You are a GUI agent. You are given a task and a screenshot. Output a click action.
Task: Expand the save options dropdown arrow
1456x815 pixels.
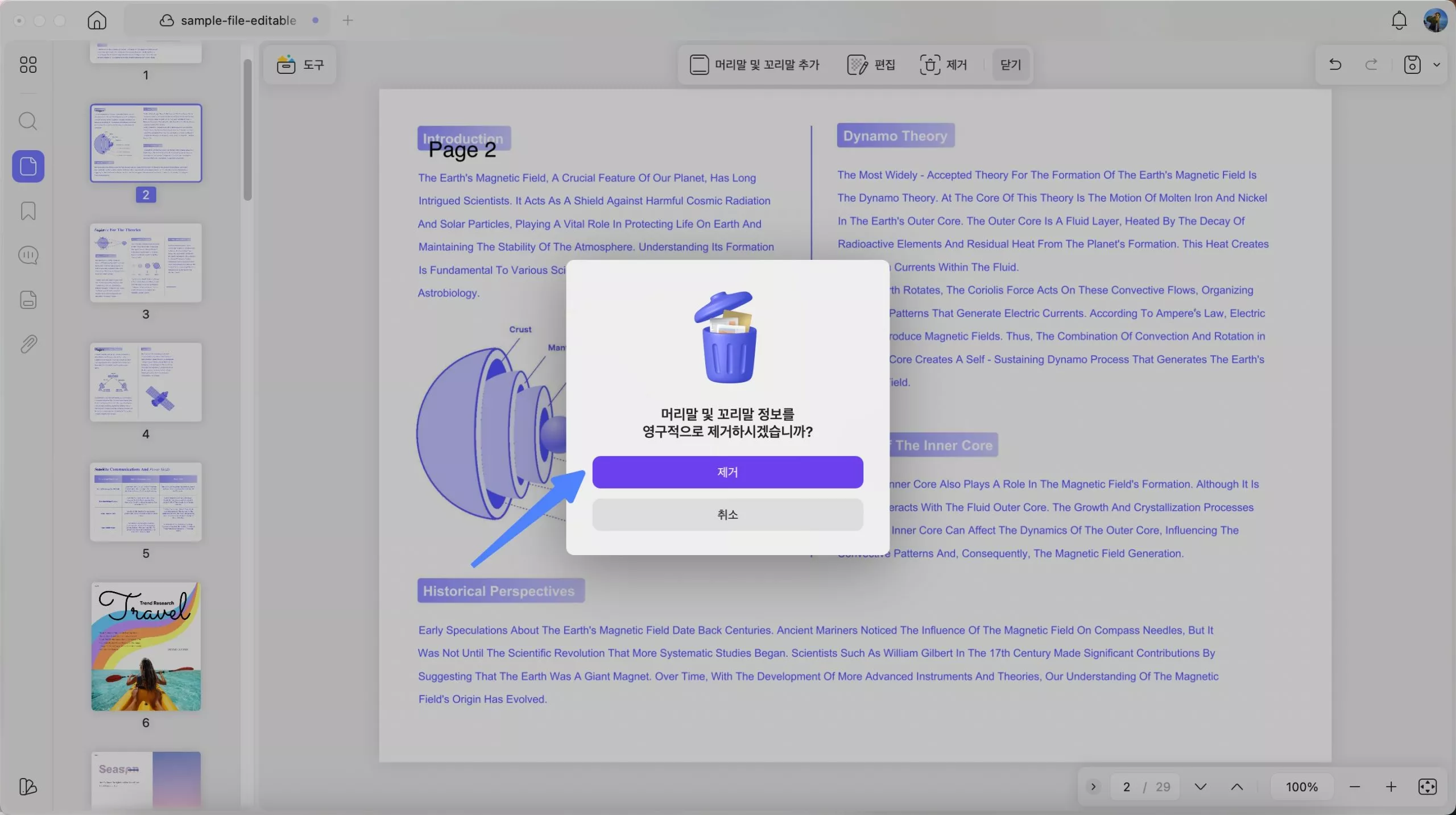[1437, 65]
